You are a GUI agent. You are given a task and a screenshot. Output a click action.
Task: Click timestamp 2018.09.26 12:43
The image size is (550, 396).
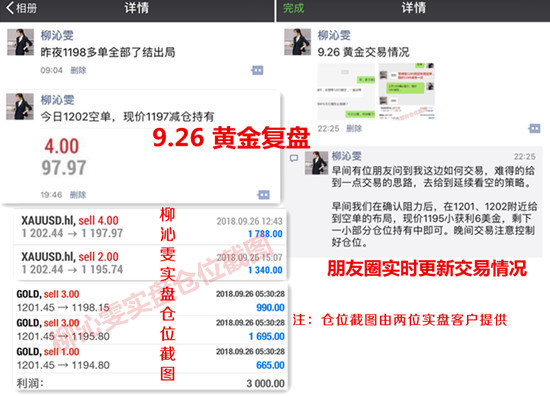249,221
